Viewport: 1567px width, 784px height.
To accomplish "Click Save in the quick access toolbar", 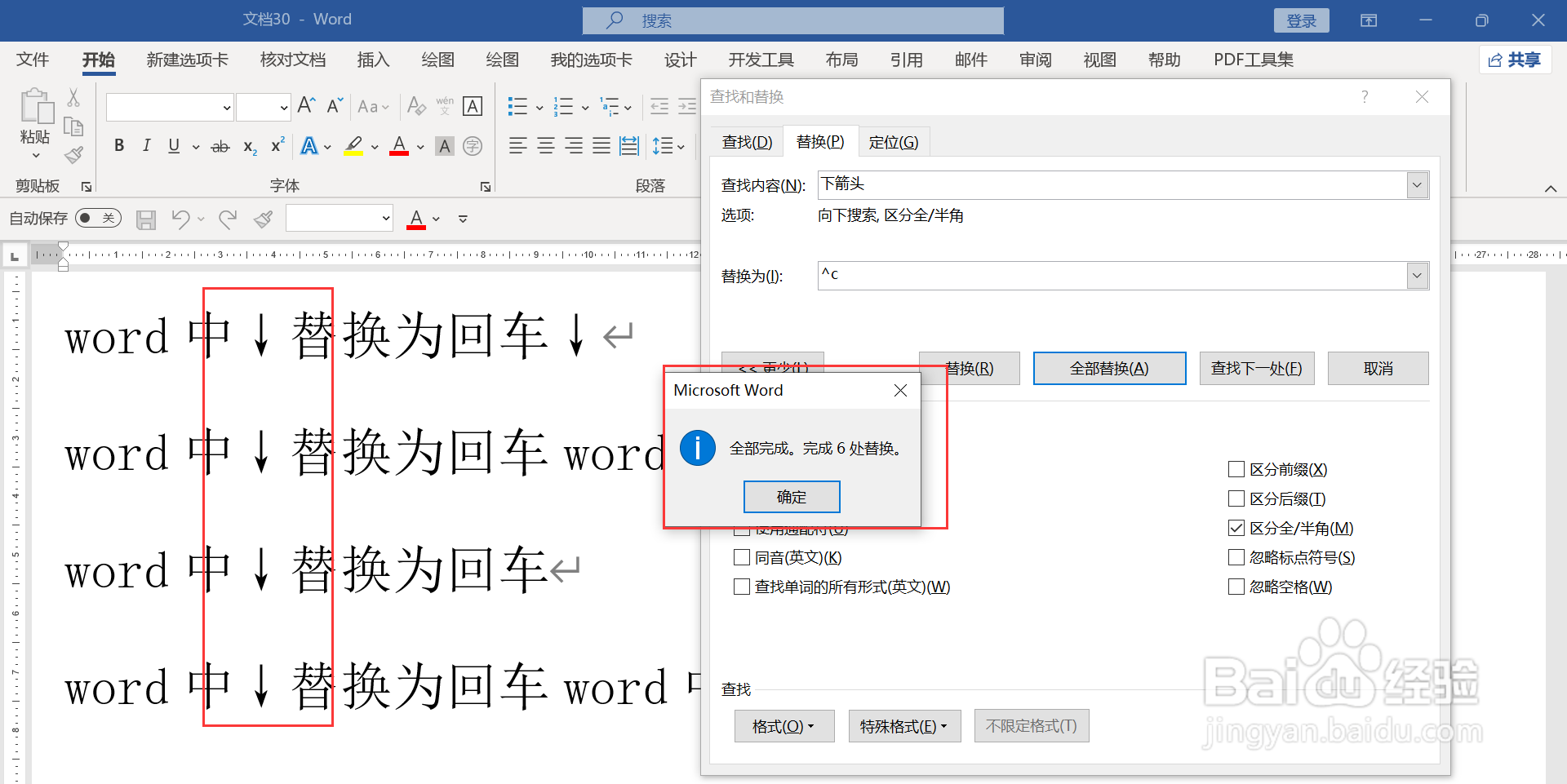I will pyautogui.click(x=146, y=219).
